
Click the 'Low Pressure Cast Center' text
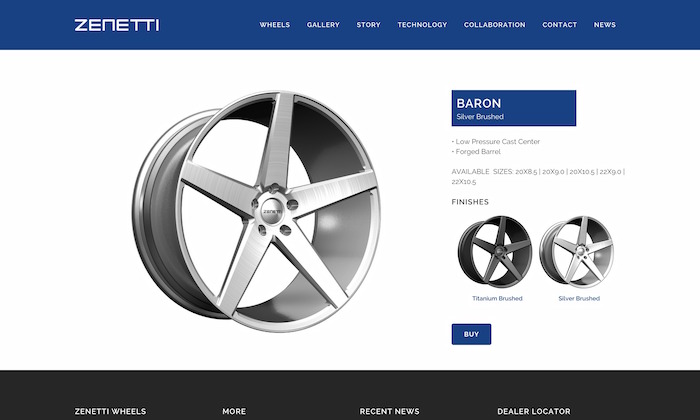point(496,141)
